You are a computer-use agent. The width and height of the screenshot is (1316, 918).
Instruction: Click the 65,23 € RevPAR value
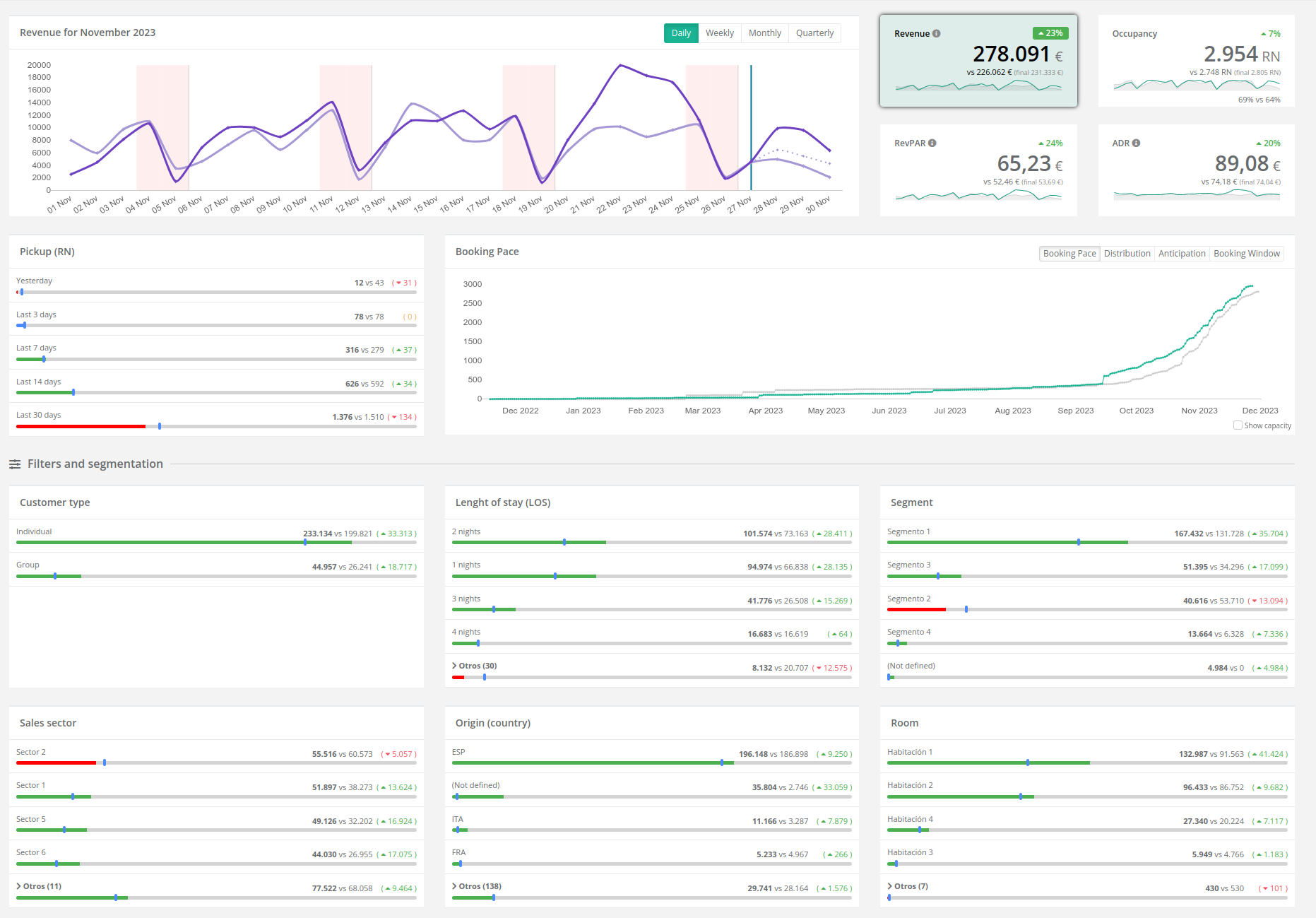pos(1029,164)
